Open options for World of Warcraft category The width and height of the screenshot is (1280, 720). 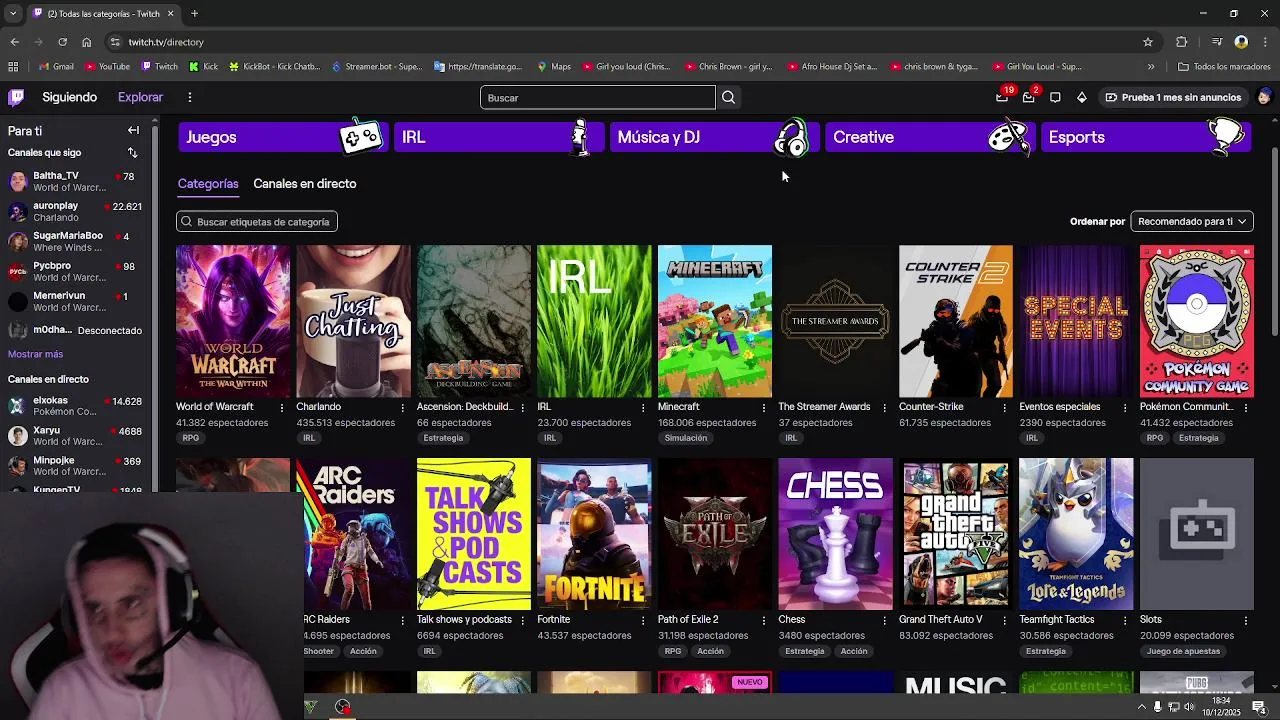(x=282, y=407)
